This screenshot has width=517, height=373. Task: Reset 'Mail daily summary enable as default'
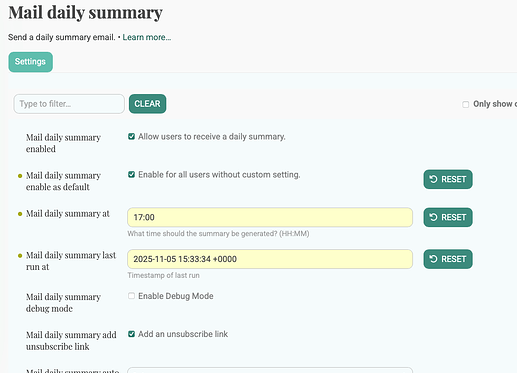coord(448,179)
